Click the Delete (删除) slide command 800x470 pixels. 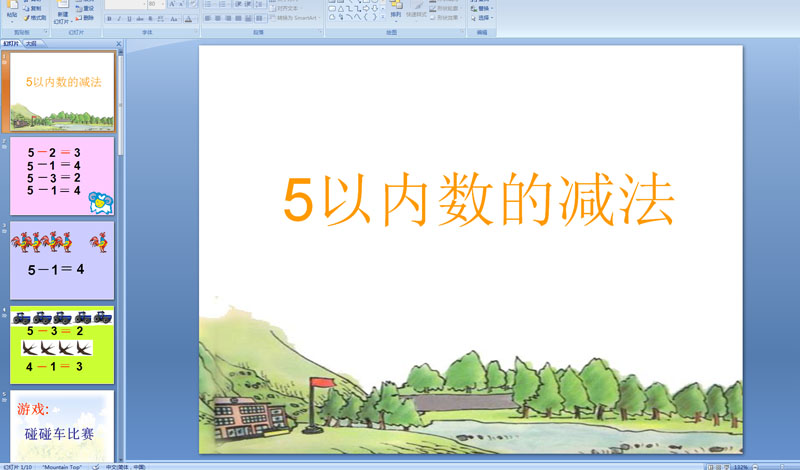[85, 18]
